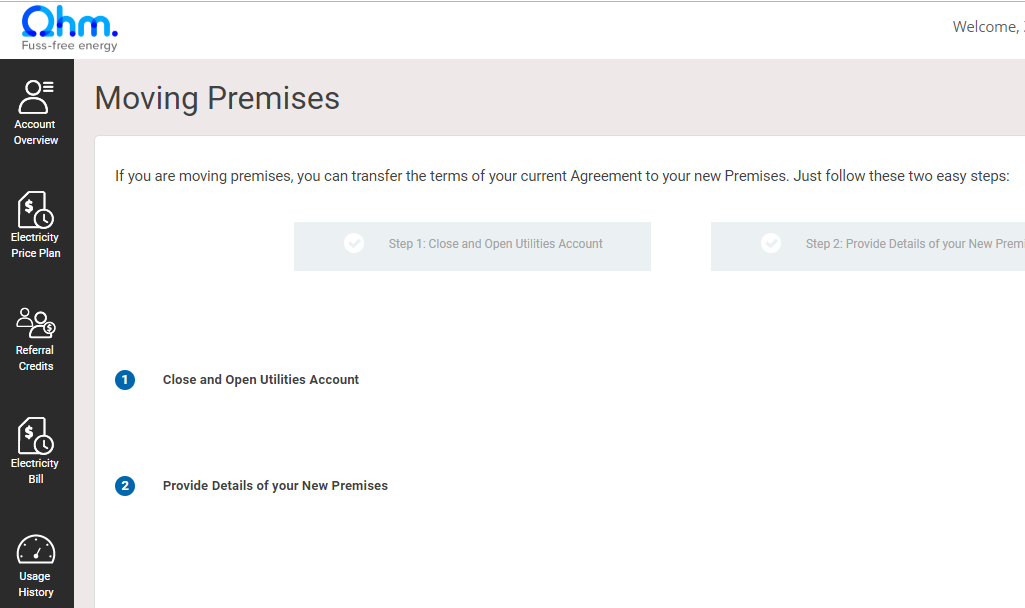The width and height of the screenshot is (1025, 608).
Task: Open Account Overview sidebar icon
Action: click(x=36, y=96)
